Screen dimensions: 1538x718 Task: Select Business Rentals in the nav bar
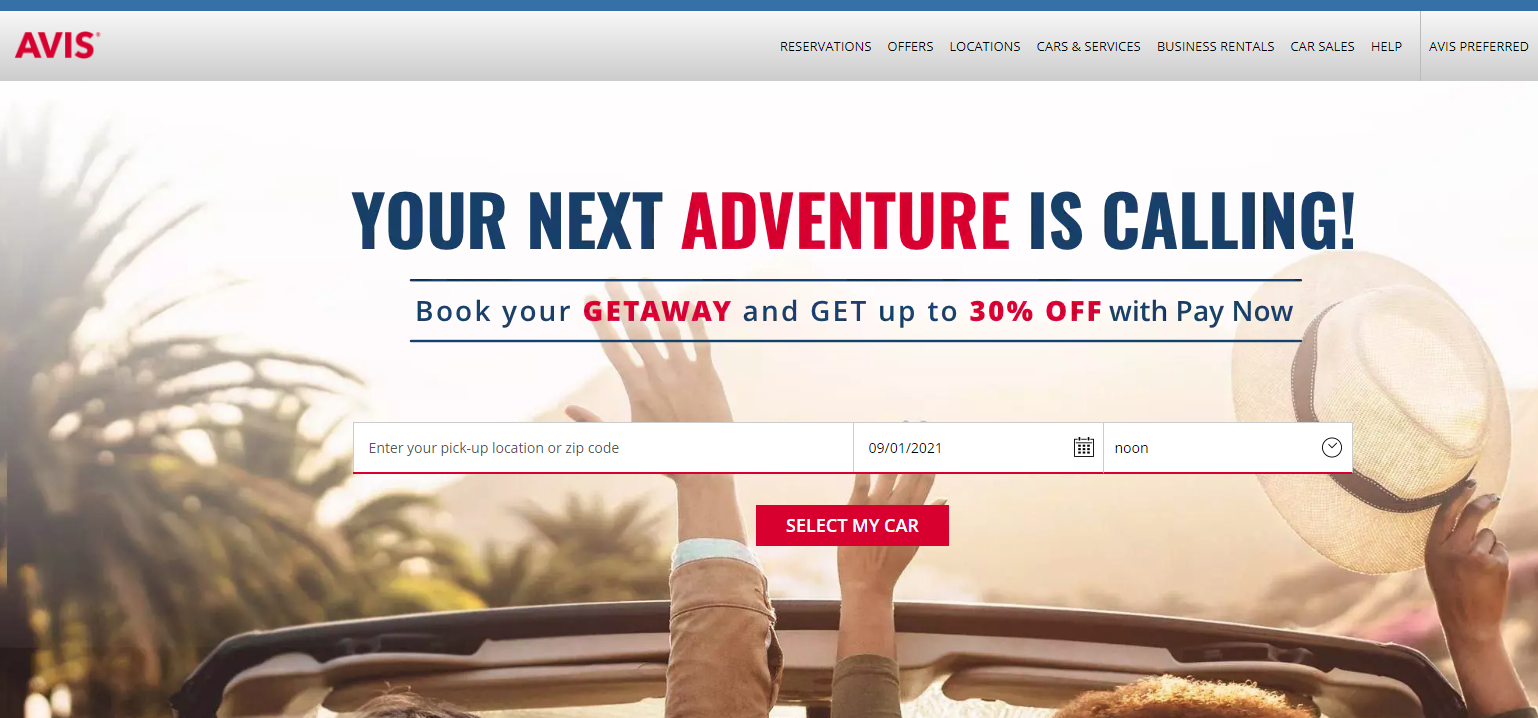pos(1215,46)
